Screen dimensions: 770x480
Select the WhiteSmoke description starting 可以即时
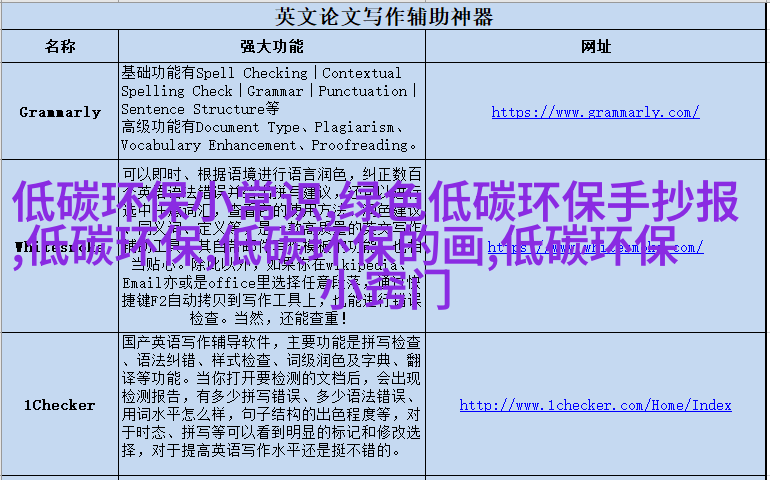point(272,246)
